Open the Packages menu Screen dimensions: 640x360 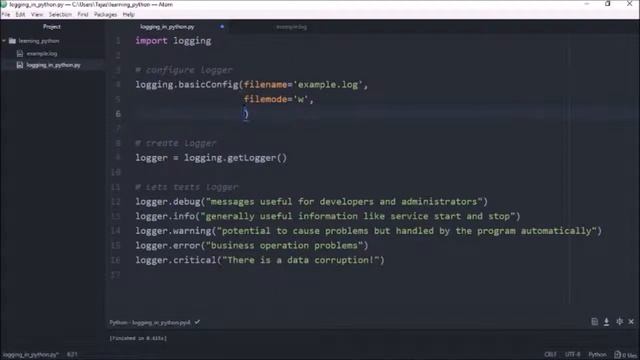click(x=105, y=14)
